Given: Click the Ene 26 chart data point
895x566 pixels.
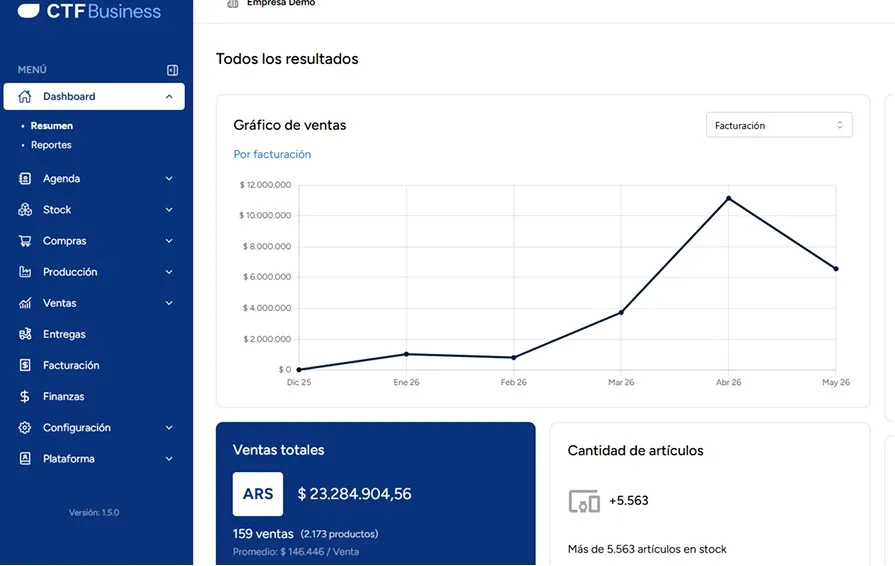Looking at the screenshot, I should 406,354.
